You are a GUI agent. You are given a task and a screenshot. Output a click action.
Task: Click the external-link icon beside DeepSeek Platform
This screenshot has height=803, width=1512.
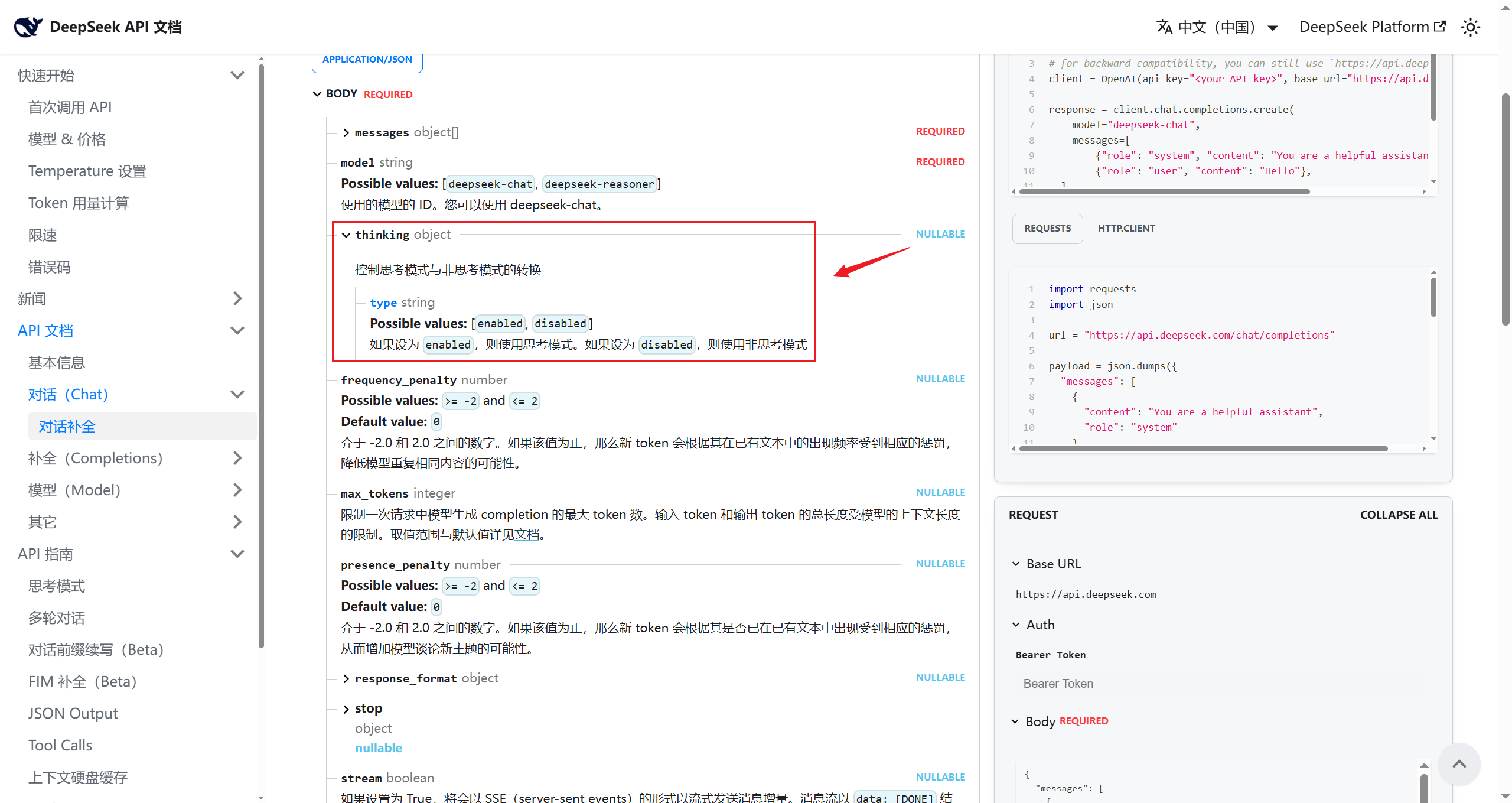point(1440,26)
